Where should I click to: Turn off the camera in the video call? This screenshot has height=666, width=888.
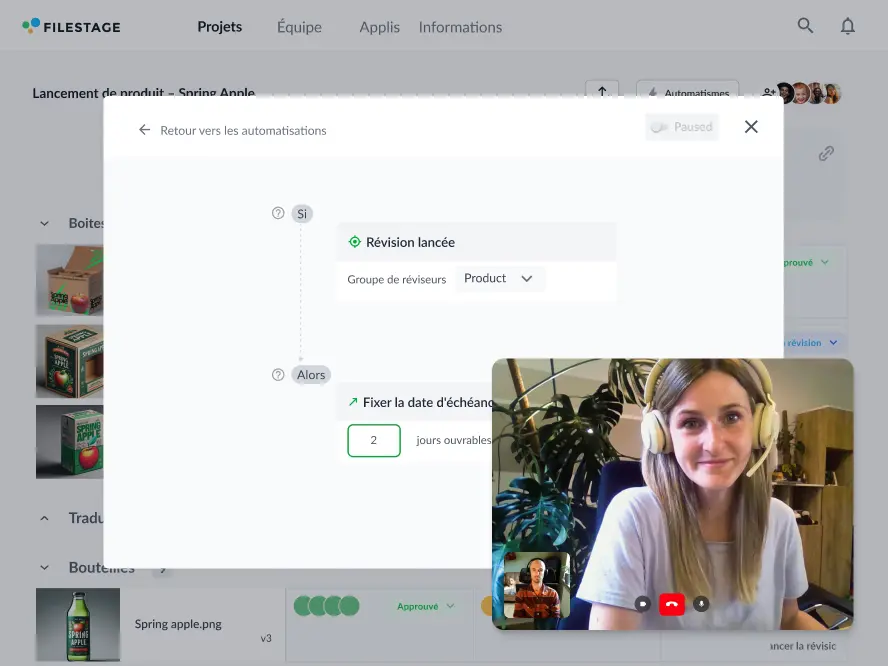pyautogui.click(x=642, y=604)
